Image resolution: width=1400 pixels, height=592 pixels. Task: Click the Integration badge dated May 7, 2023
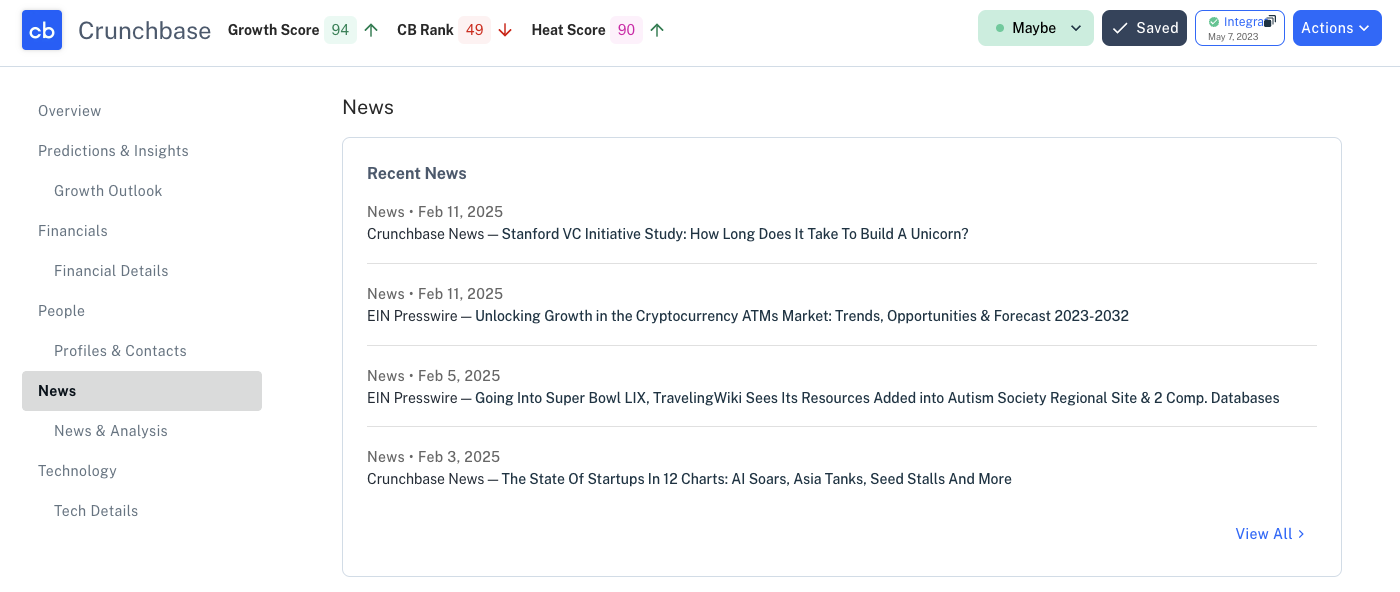(1240, 28)
